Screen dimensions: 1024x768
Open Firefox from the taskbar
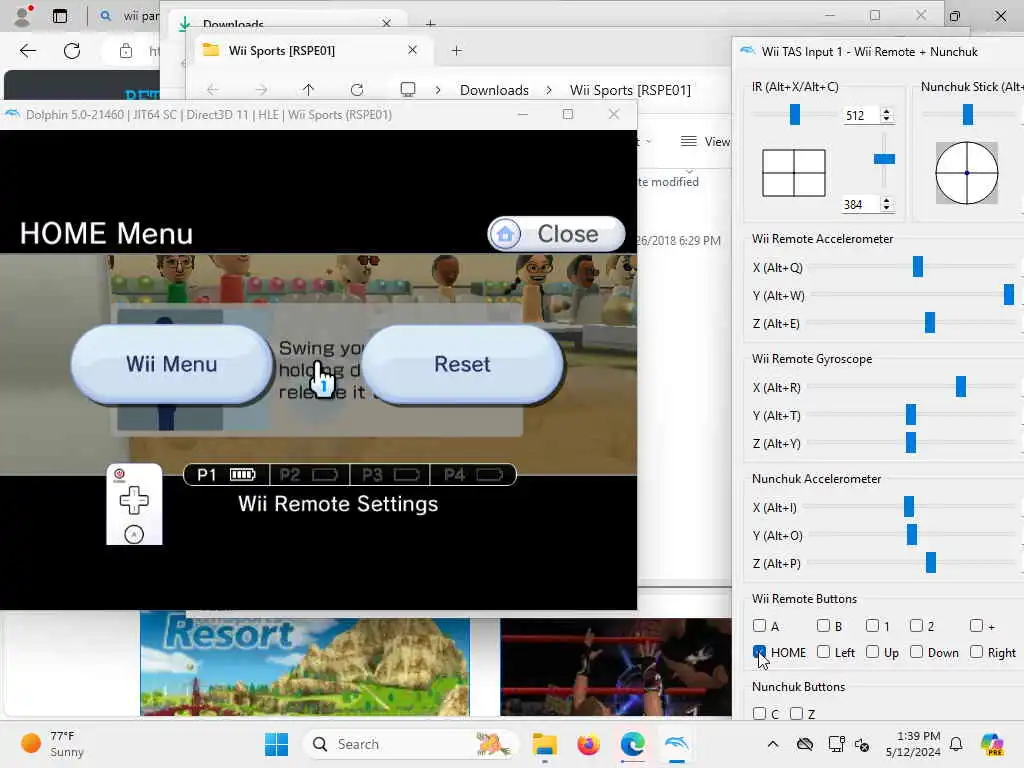[588, 744]
